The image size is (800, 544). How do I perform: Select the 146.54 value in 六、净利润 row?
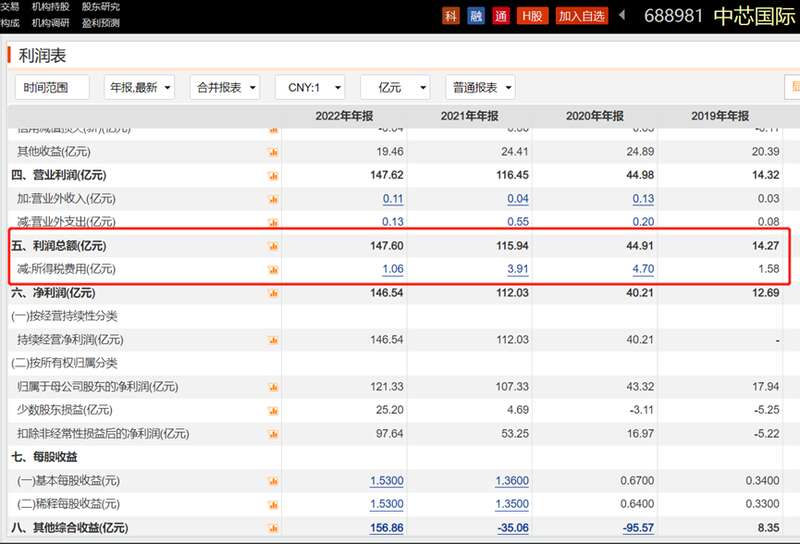click(387, 293)
